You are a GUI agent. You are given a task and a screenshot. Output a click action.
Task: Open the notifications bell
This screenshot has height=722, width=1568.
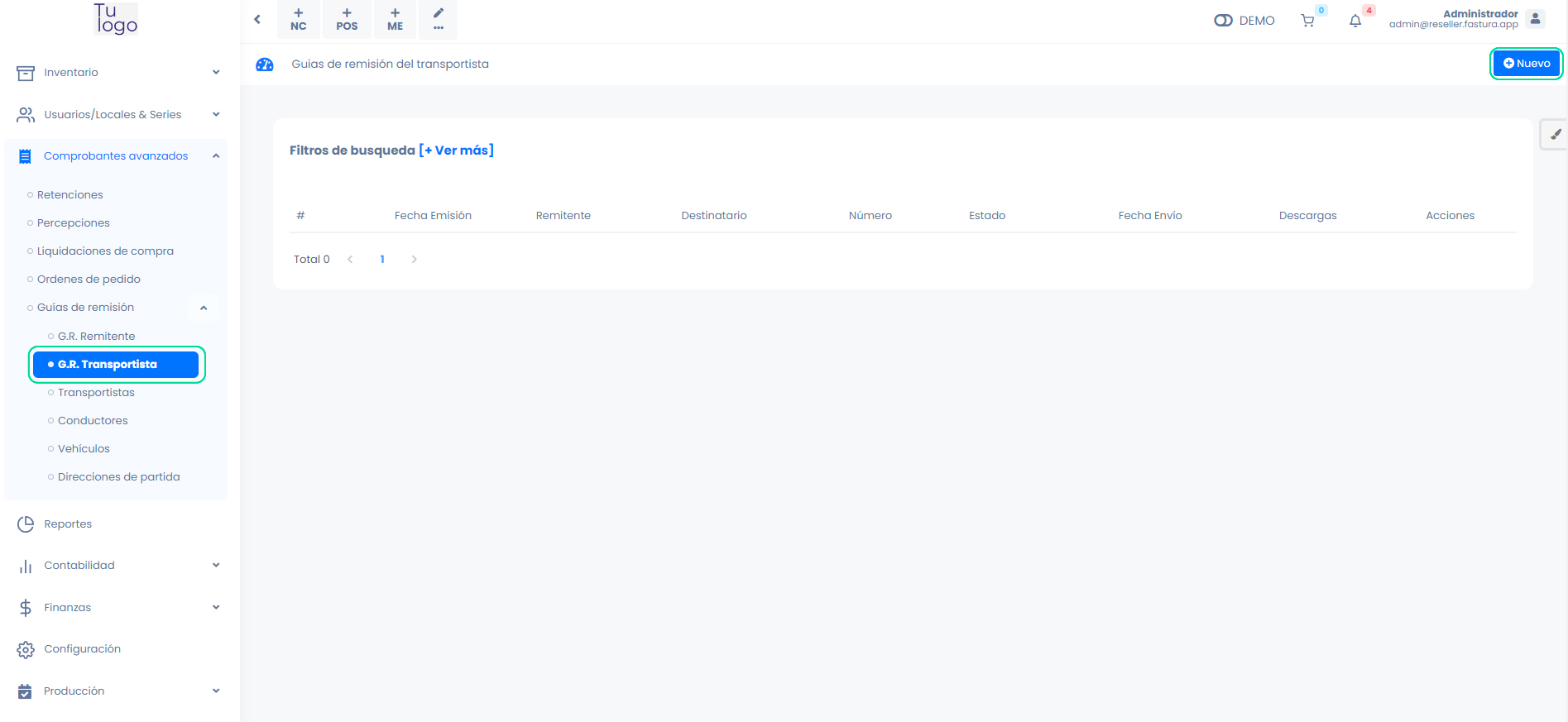(x=1355, y=21)
